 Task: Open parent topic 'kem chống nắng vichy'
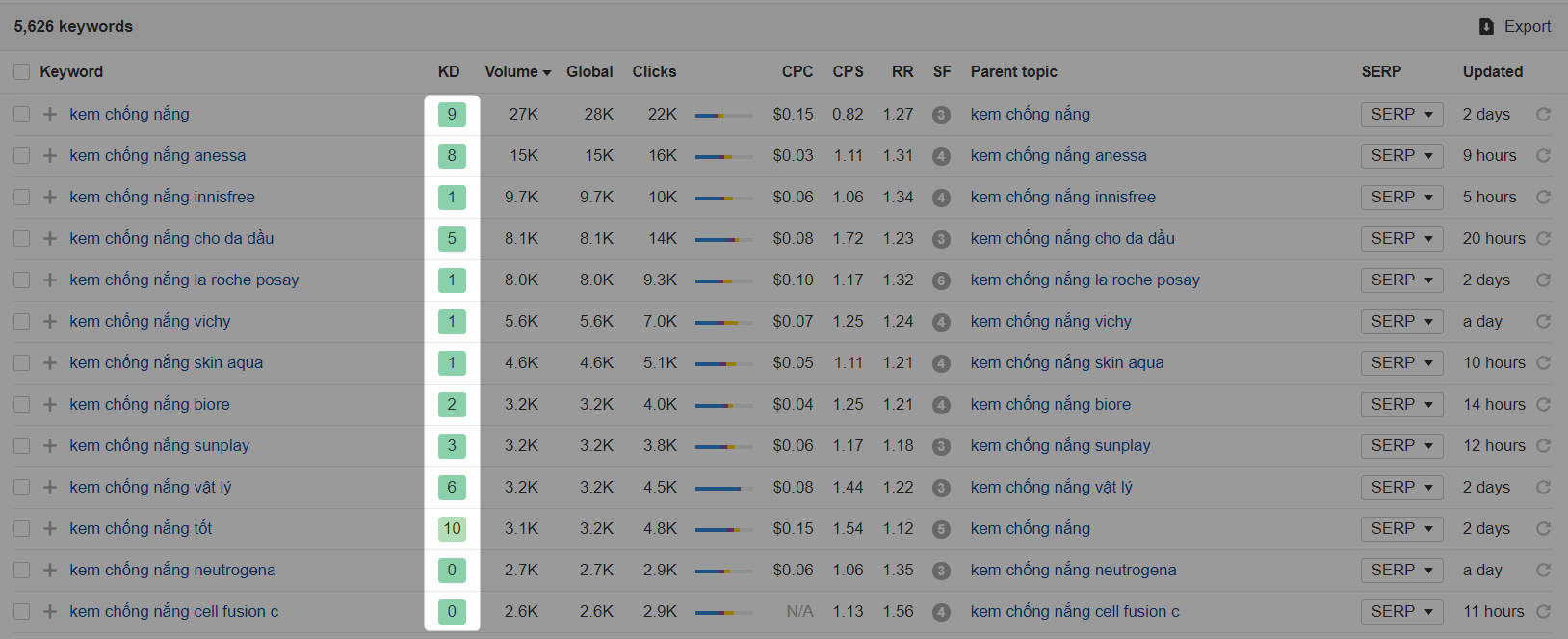[1051, 321]
